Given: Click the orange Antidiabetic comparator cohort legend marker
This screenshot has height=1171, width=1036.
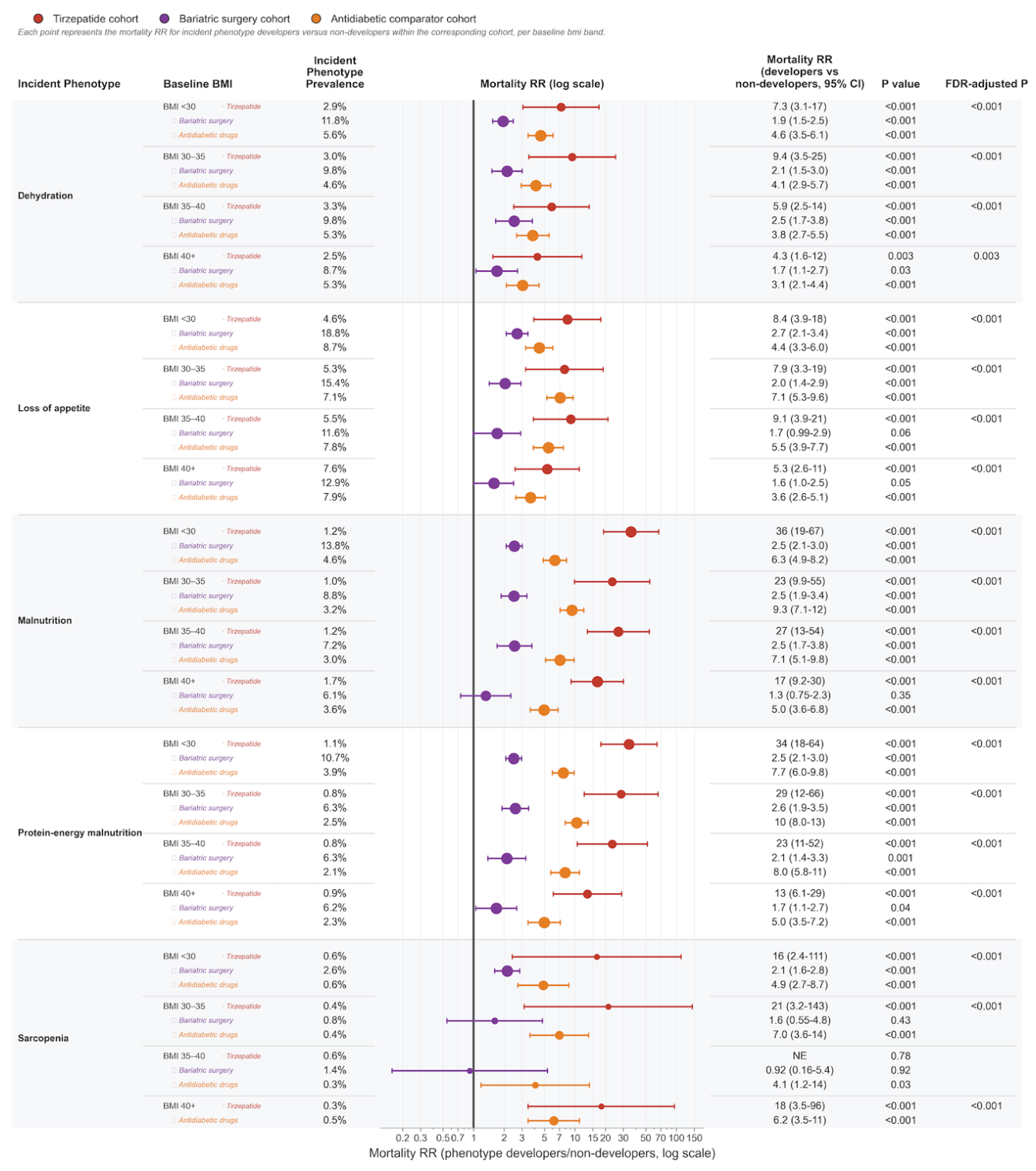Looking at the screenshot, I should coord(316,19).
